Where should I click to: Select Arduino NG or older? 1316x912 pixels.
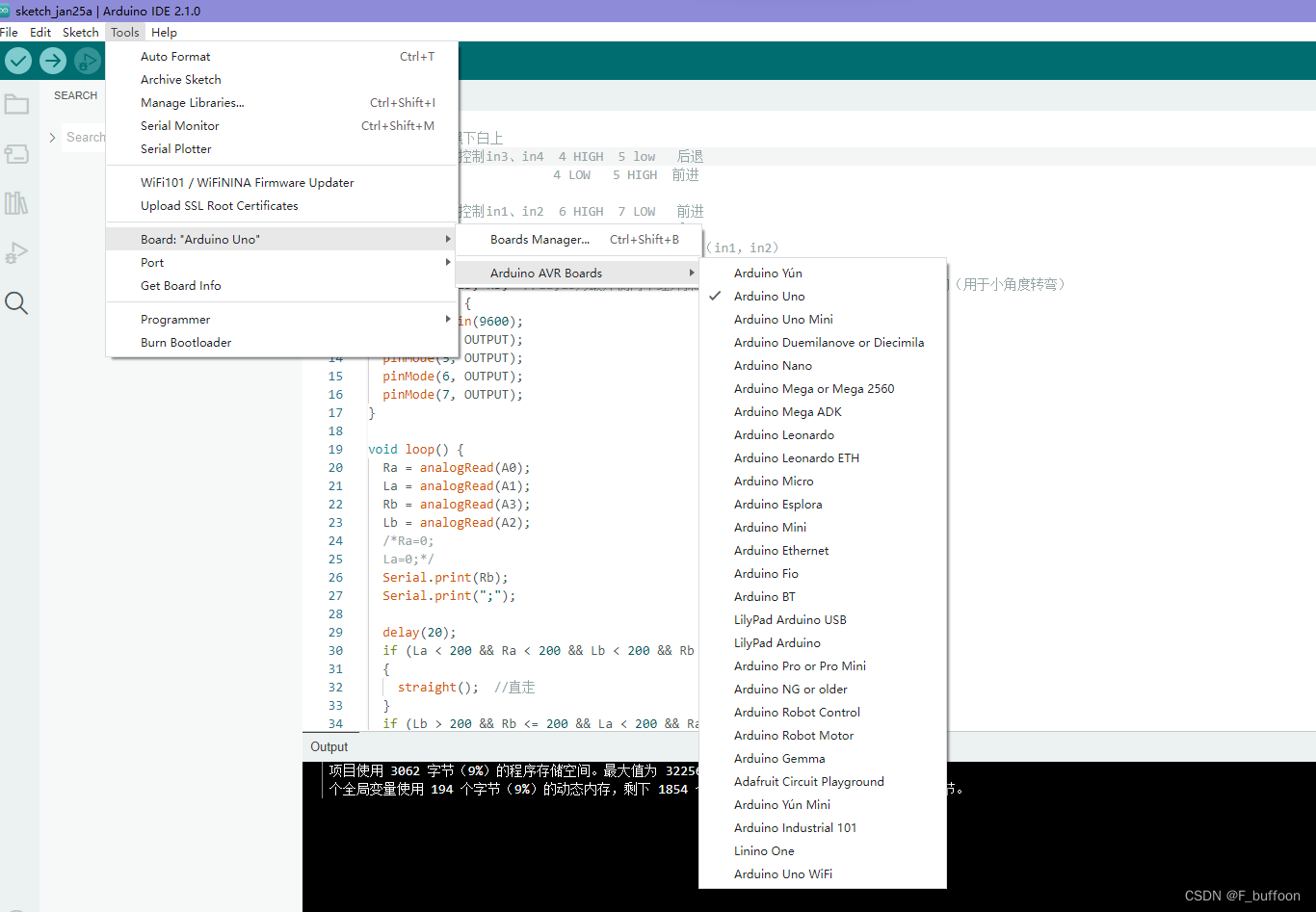click(x=823, y=689)
